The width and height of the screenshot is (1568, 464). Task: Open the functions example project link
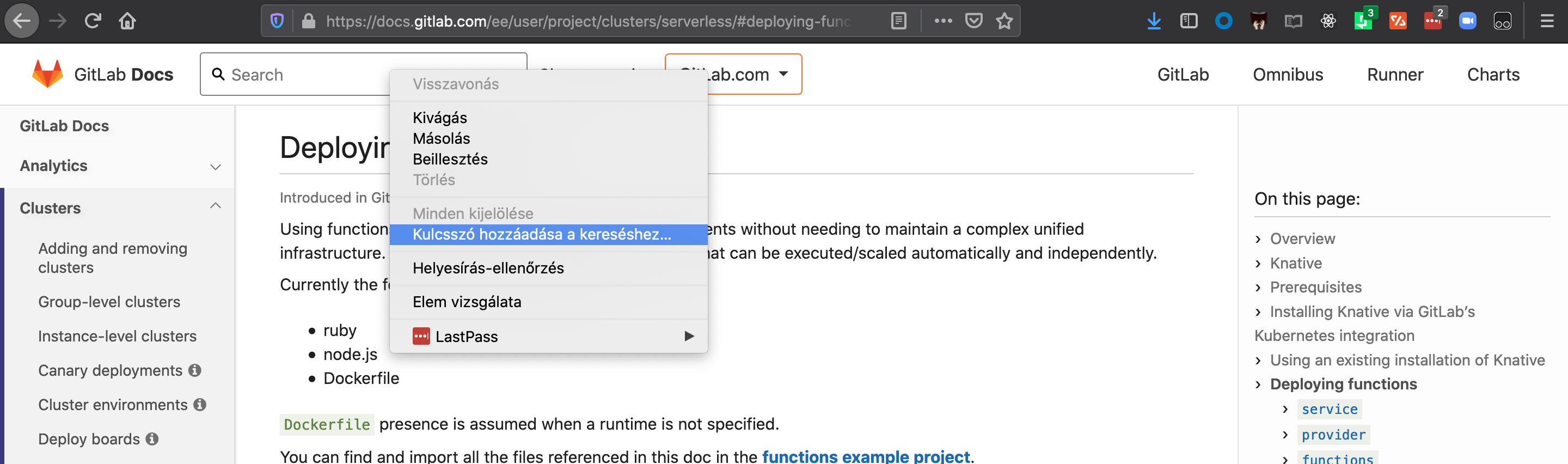click(x=866, y=456)
